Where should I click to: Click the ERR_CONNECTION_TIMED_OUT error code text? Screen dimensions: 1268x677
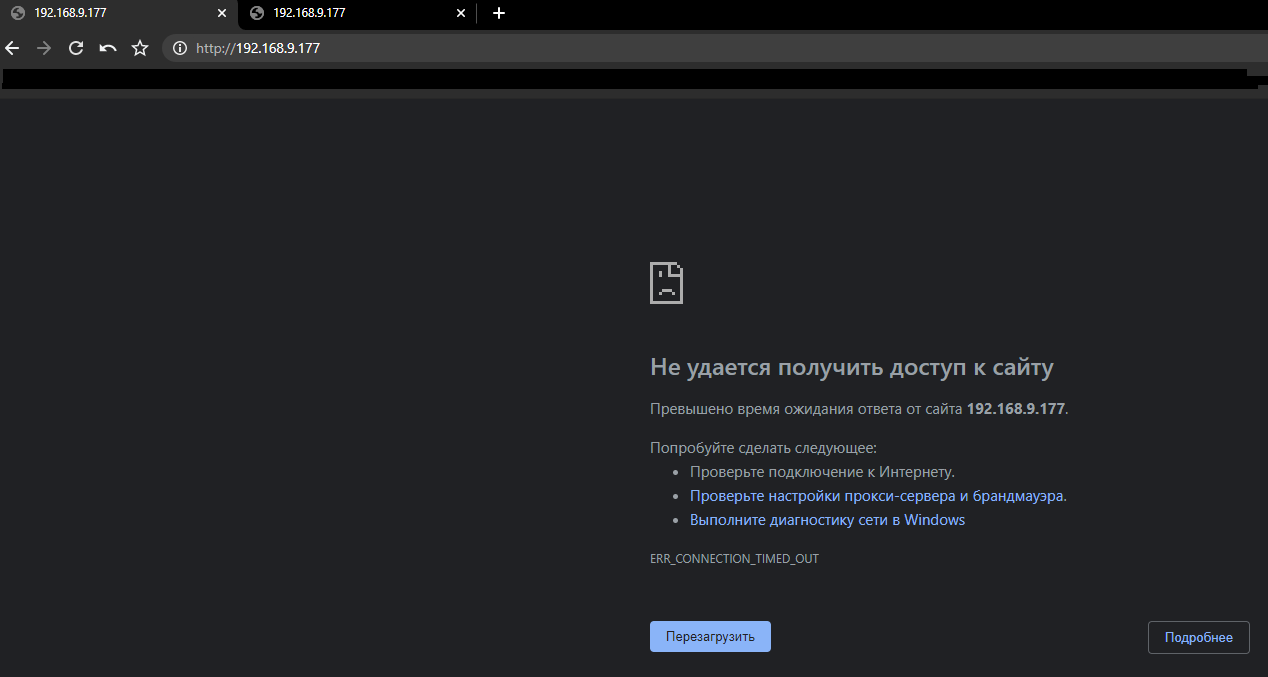(734, 559)
